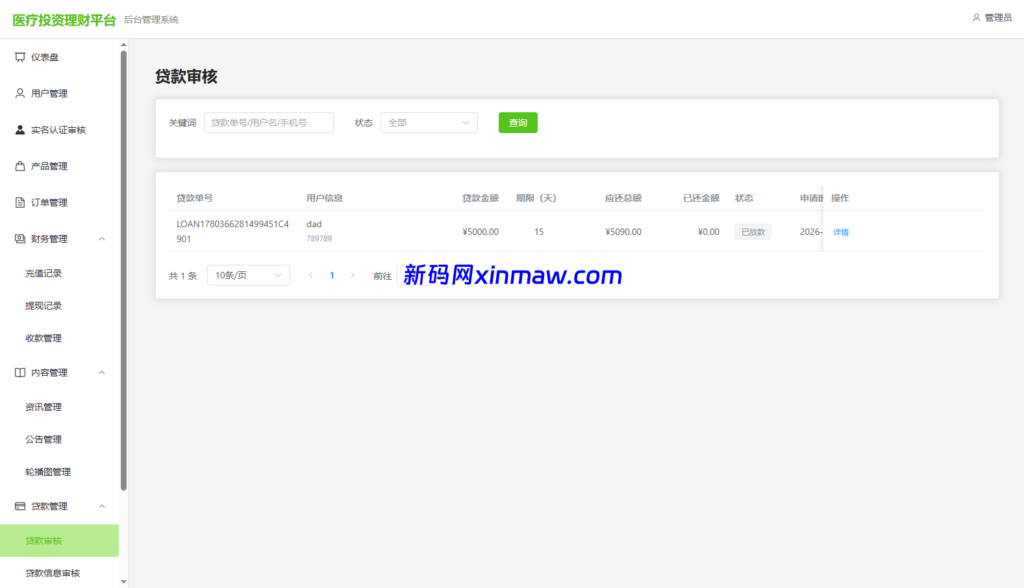Viewport: 1024px width, 588px height.
Task: Select the highlighted 贷款审核 menu item
Action: coord(59,540)
